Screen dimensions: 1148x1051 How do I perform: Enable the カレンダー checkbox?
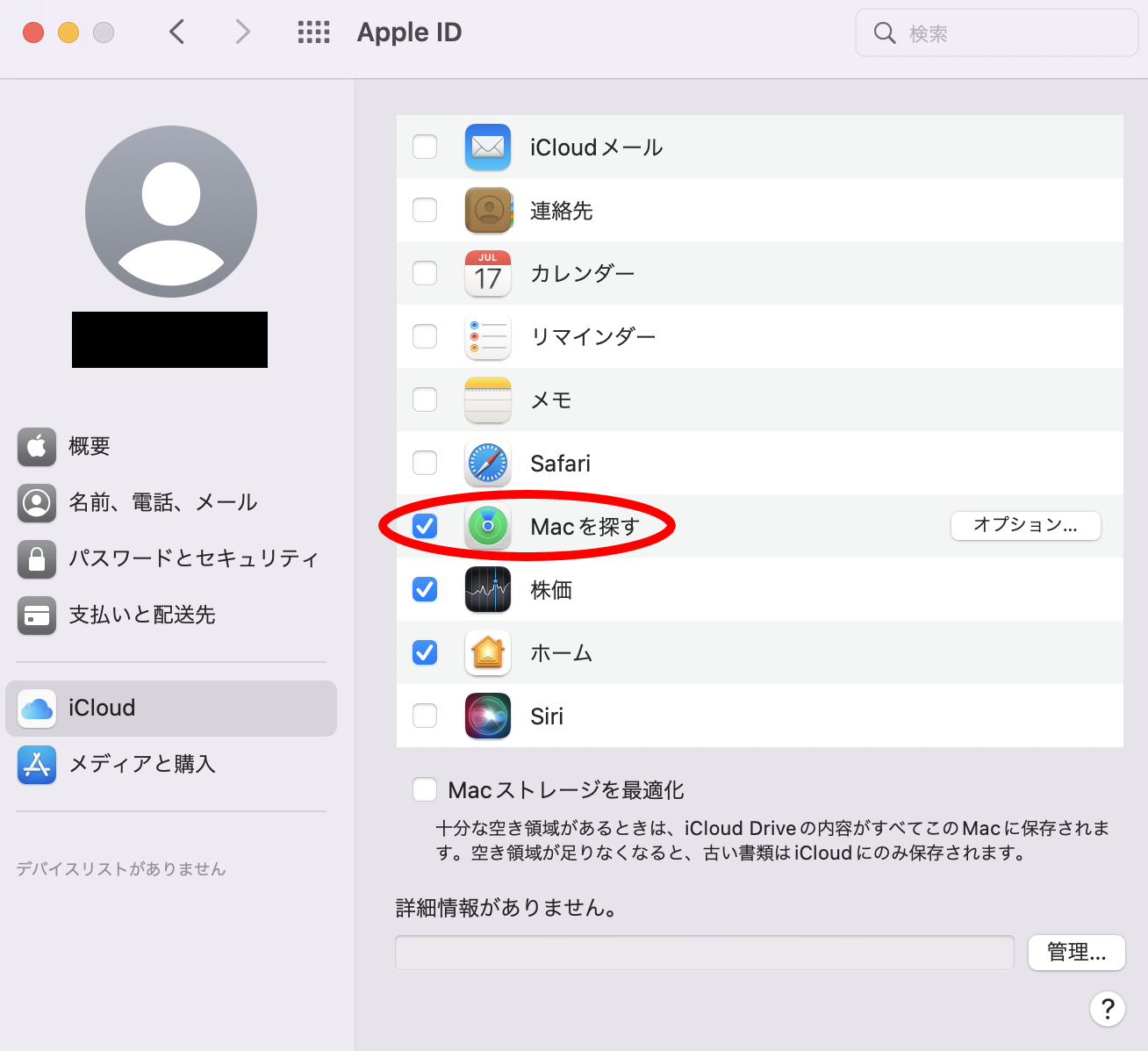[x=425, y=273]
